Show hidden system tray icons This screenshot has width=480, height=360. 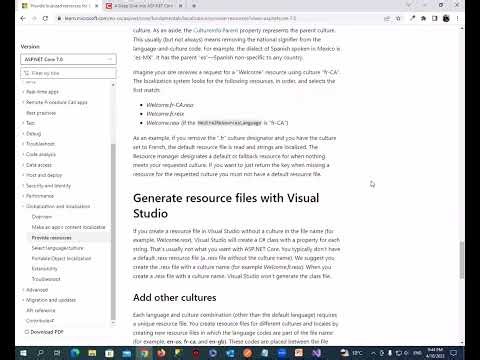click(x=373, y=353)
